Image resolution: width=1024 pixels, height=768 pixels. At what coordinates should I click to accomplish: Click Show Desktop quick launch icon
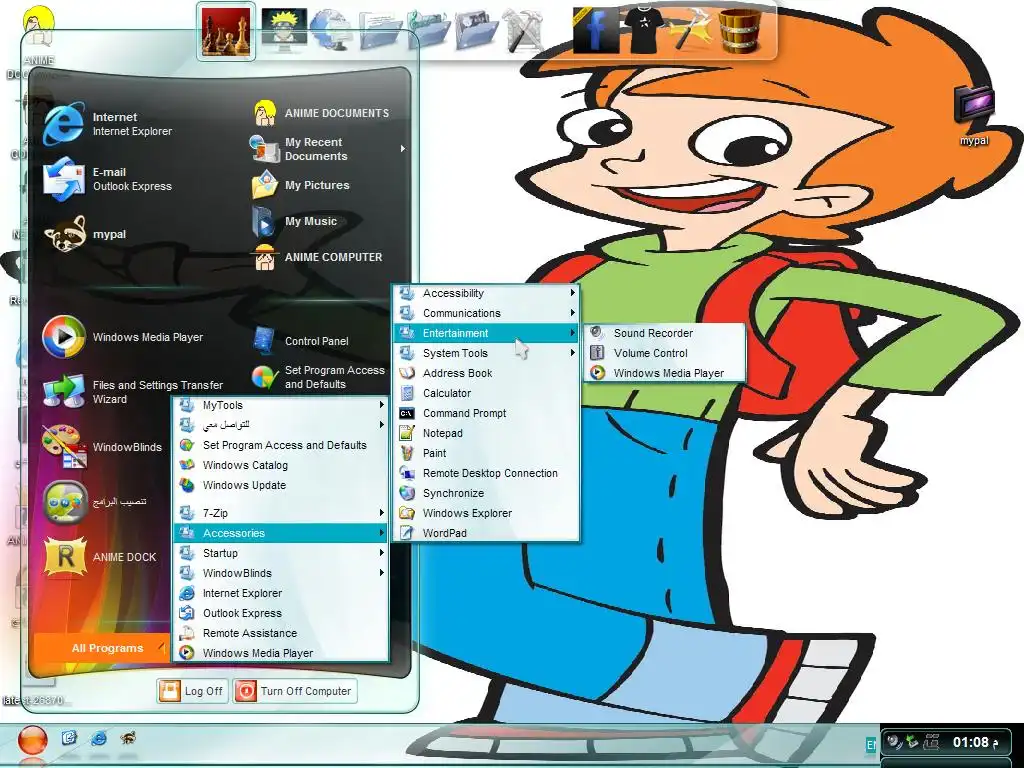click(69, 739)
